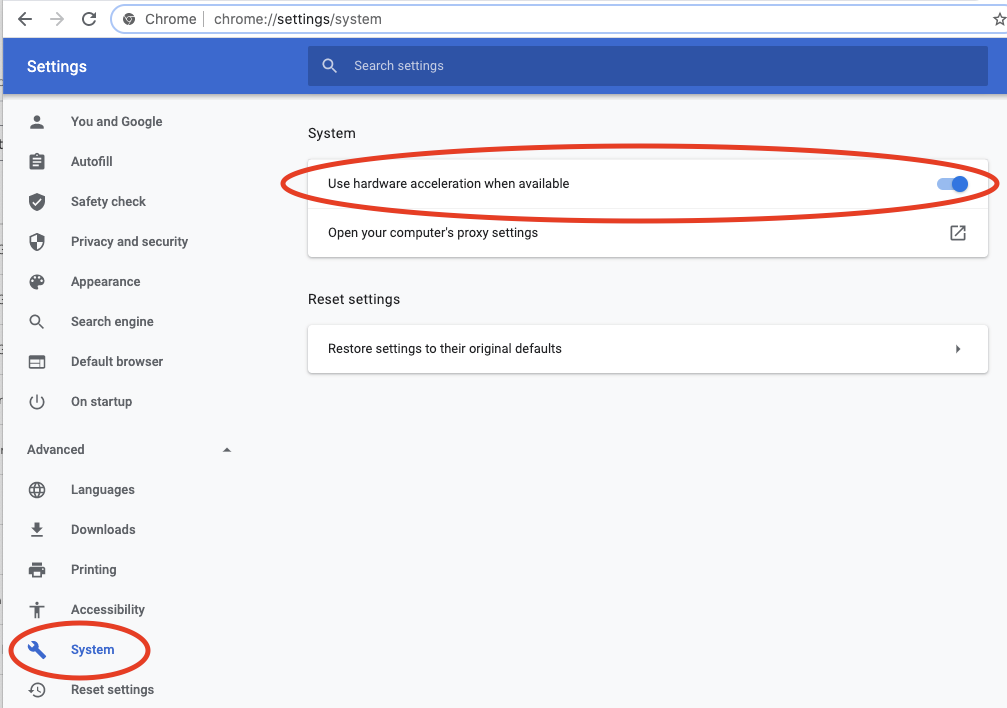Click the chrome://settings/system address bar
Viewport: 1007px width, 708px height.
pos(557,19)
